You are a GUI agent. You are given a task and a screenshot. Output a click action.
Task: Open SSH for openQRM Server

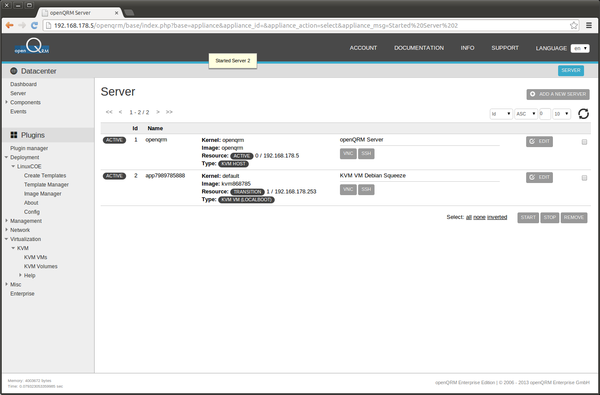coord(366,153)
